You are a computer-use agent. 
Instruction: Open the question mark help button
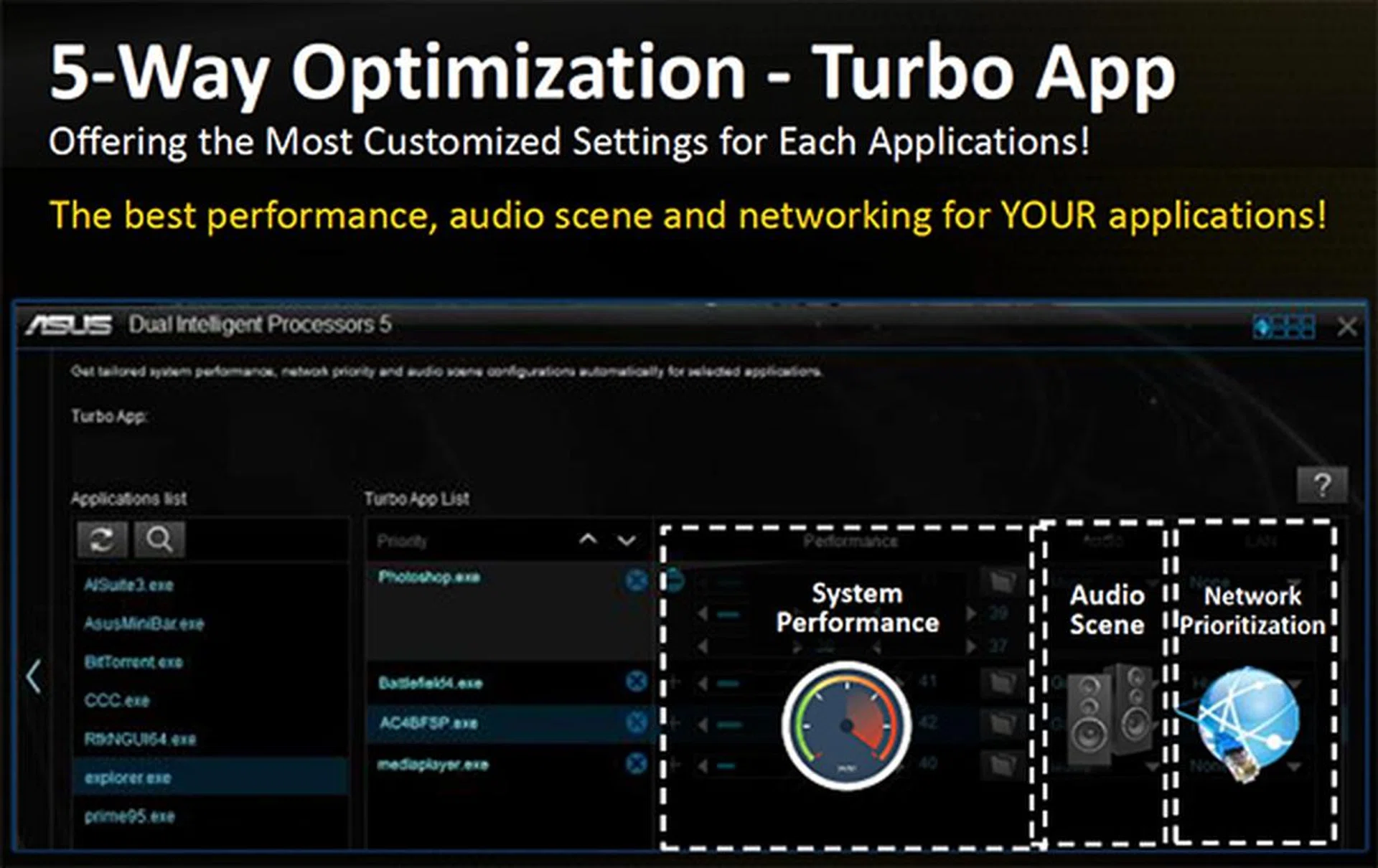click(x=1321, y=486)
